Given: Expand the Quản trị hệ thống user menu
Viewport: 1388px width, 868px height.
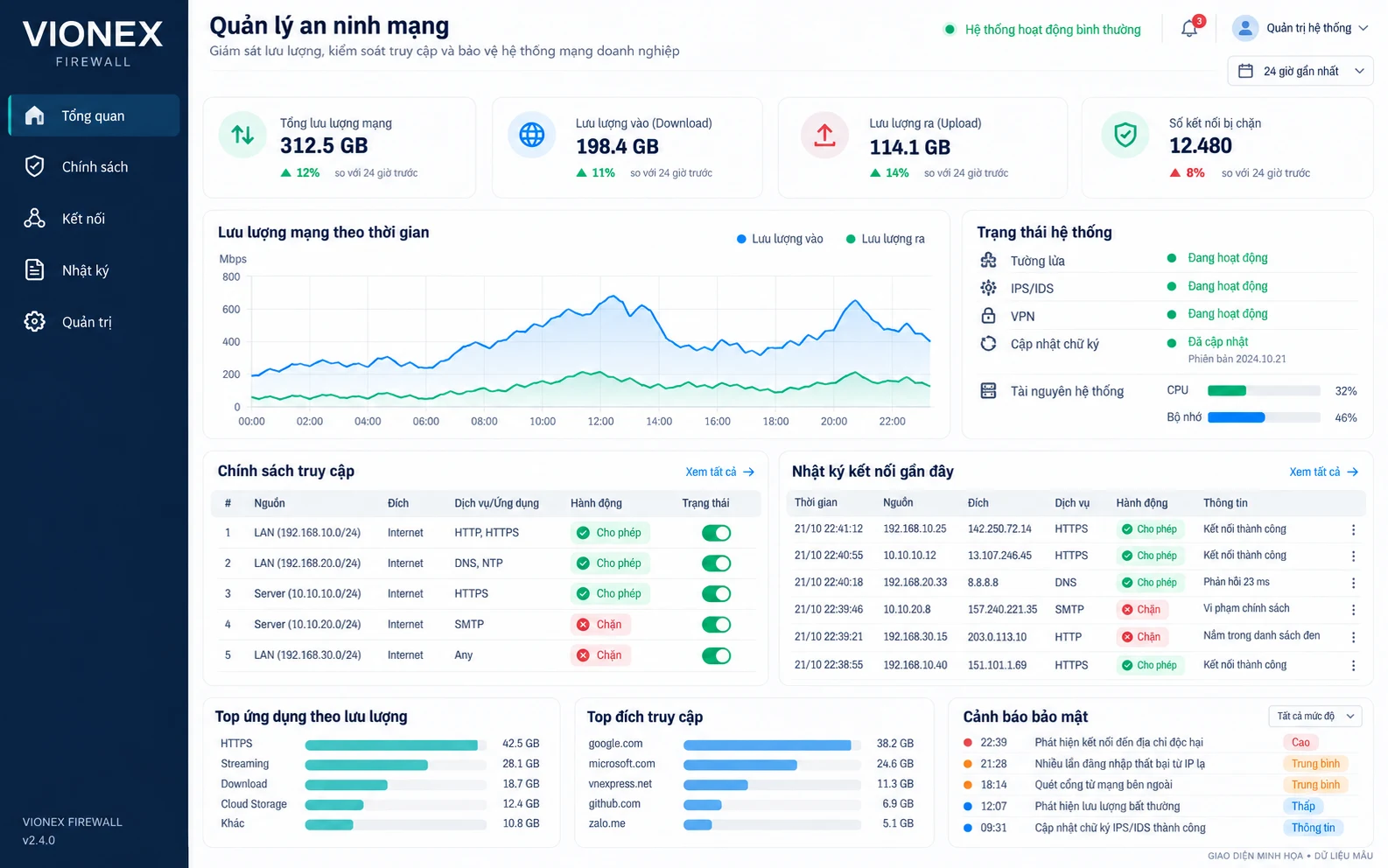Looking at the screenshot, I should (1300, 28).
